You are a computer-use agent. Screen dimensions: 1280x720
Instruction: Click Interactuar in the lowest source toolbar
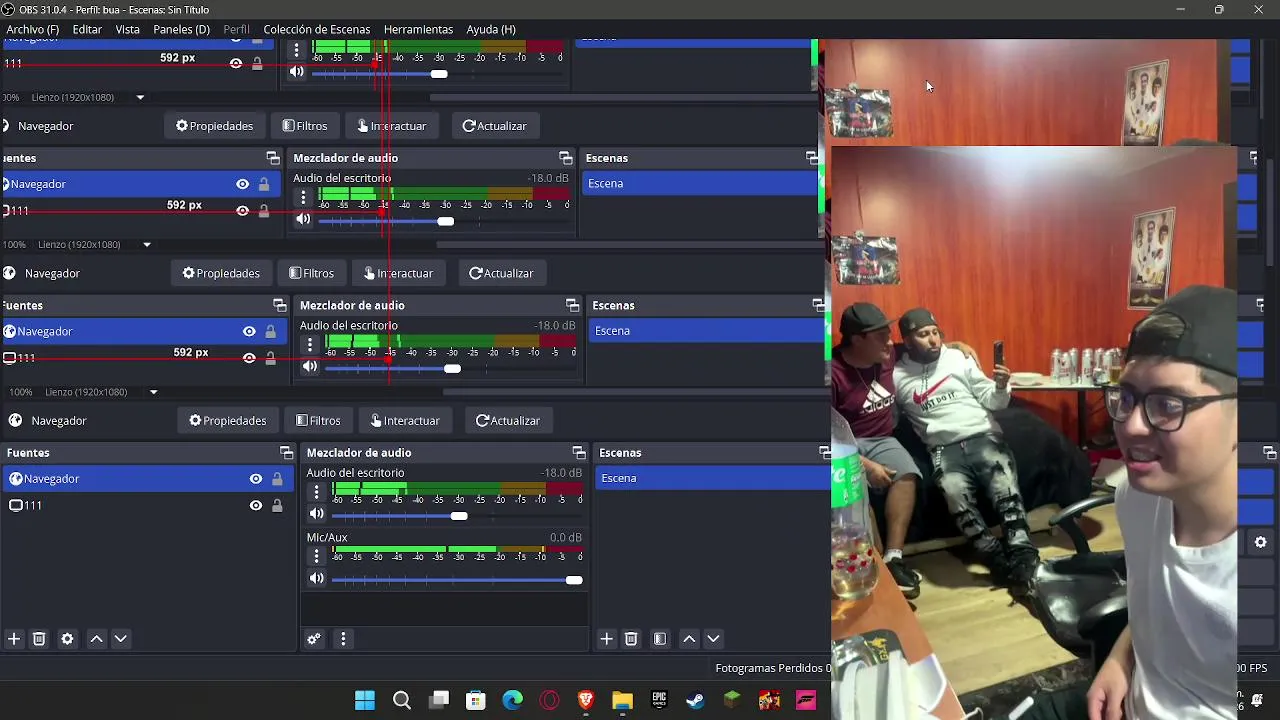tap(405, 421)
